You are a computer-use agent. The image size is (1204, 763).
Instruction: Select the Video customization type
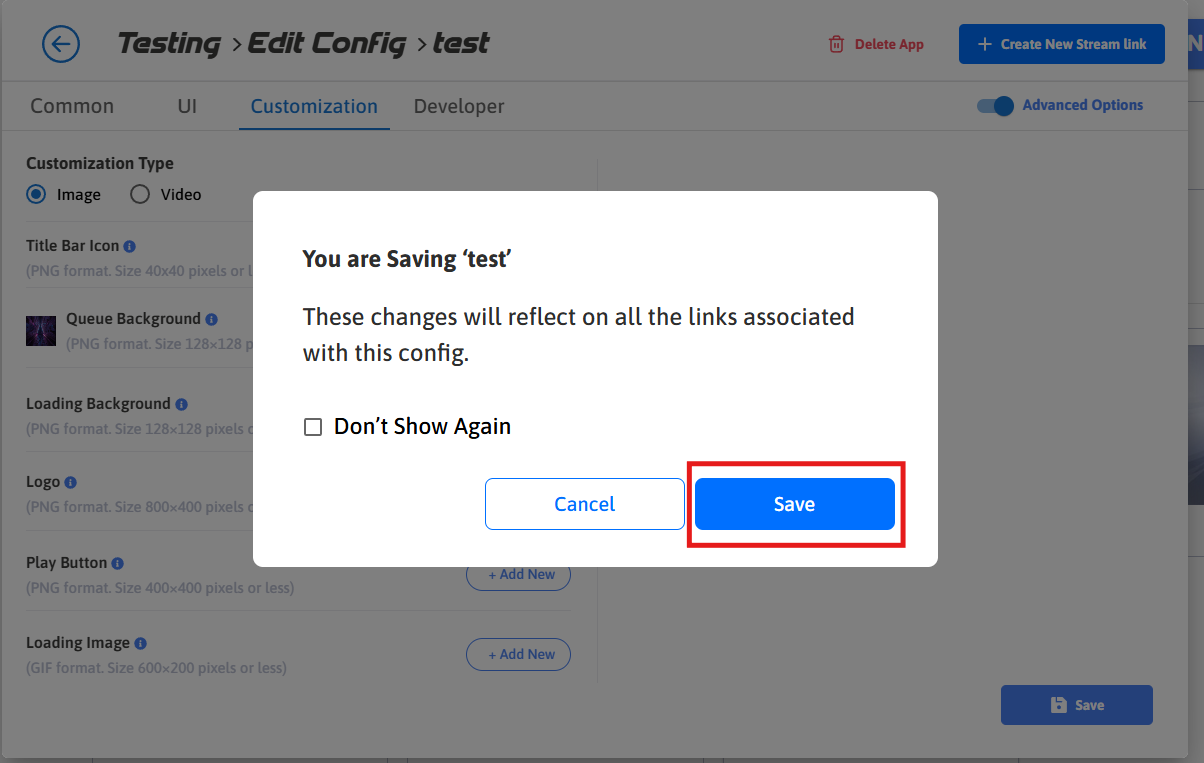tap(140, 195)
